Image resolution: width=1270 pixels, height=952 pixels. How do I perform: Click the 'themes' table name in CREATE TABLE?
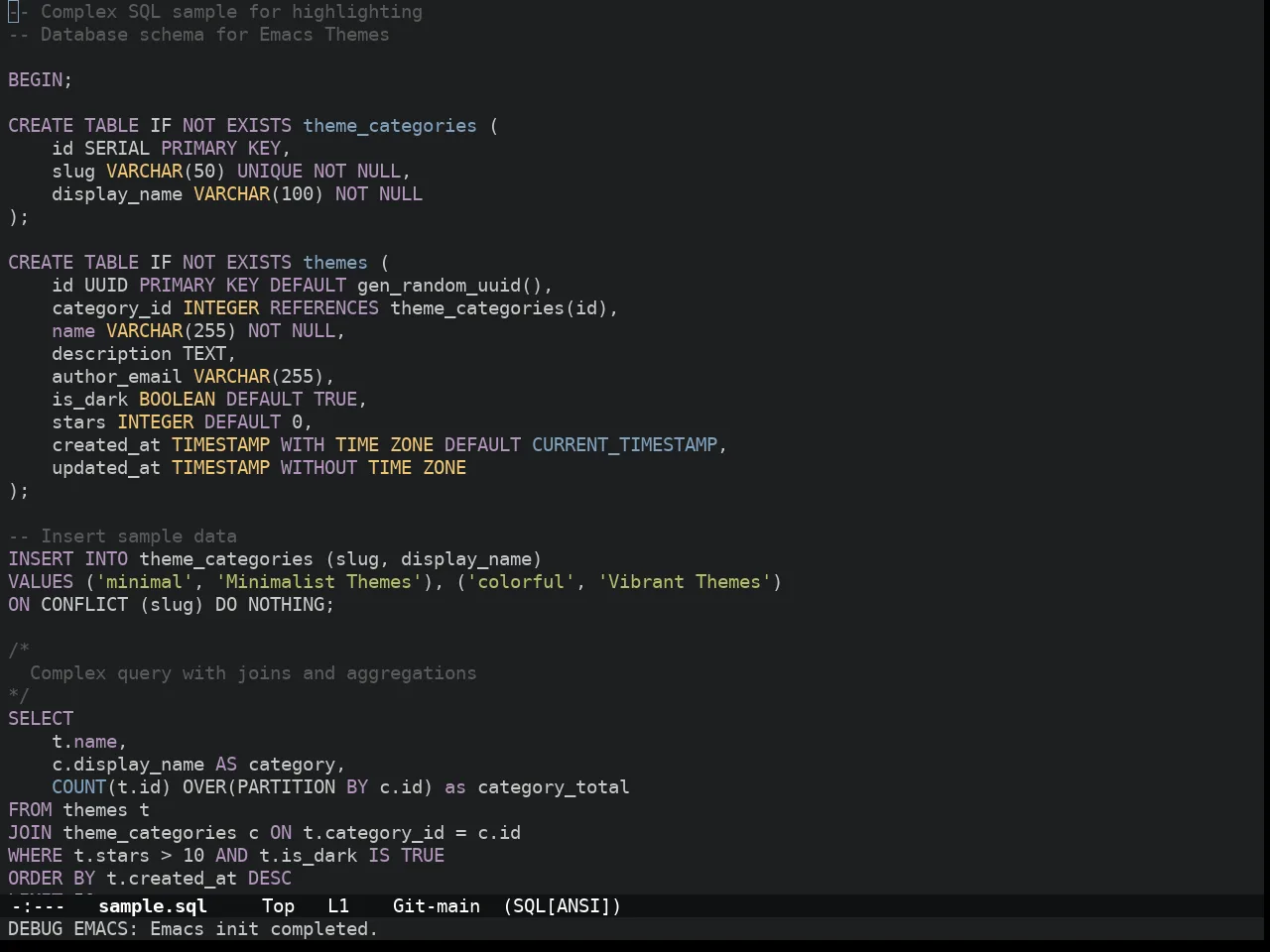point(335,262)
